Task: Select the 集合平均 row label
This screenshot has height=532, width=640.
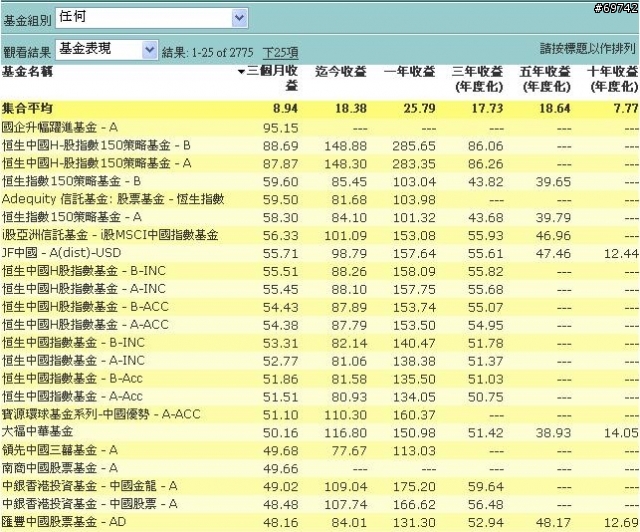Action: [27, 109]
